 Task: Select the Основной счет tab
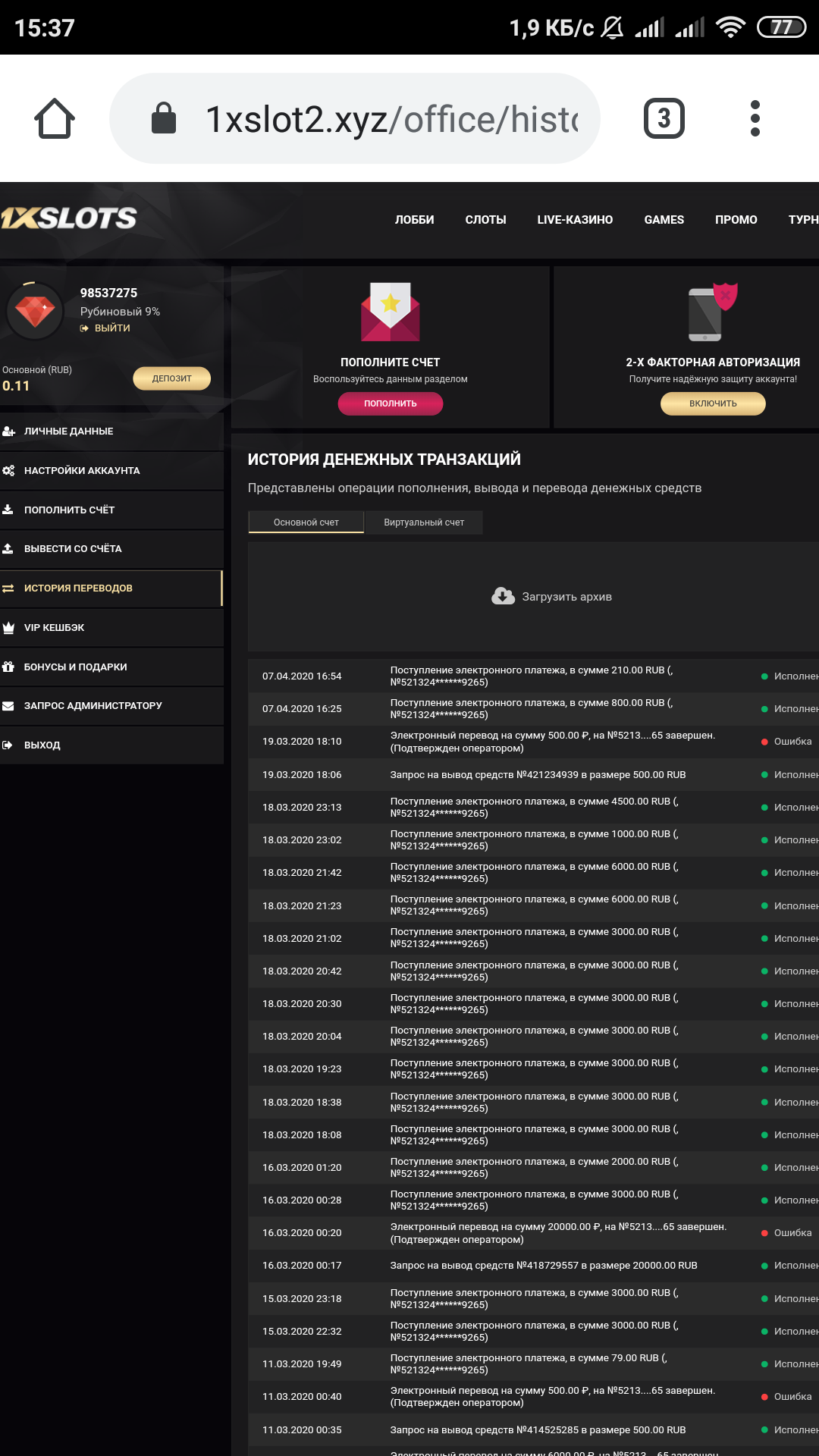point(306,522)
